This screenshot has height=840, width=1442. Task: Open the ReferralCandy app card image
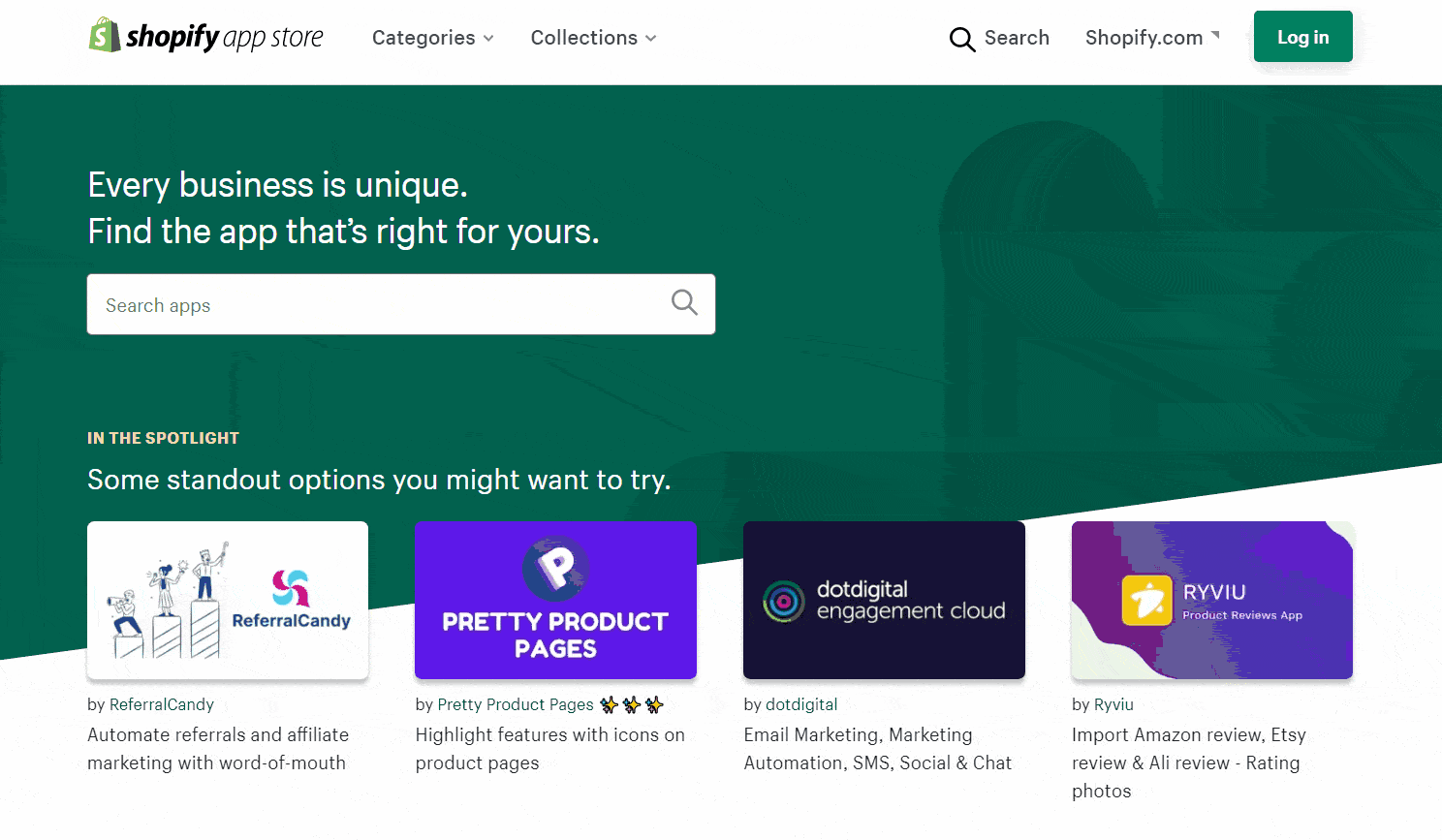point(228,600)
